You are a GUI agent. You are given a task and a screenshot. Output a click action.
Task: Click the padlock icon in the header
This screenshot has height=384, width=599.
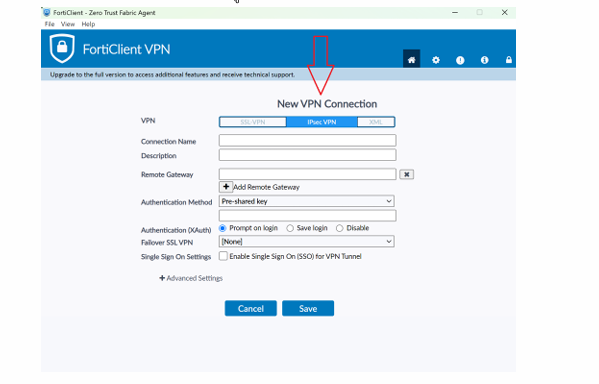(508, 60)
